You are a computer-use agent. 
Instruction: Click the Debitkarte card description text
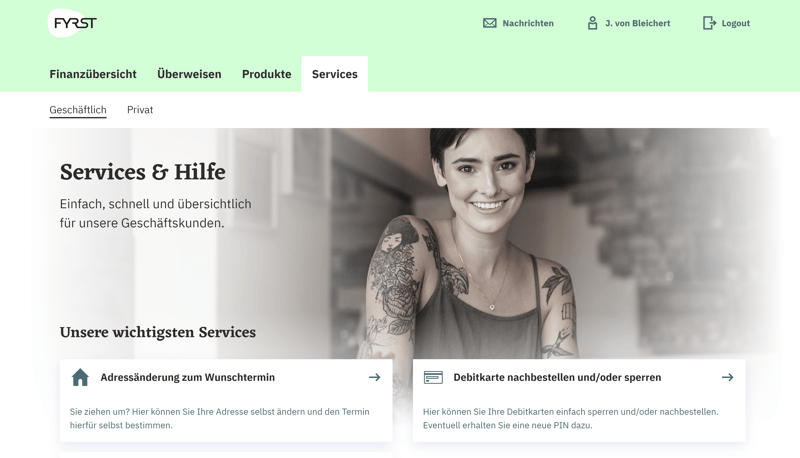pyautogui.click(x=570, y=418)
